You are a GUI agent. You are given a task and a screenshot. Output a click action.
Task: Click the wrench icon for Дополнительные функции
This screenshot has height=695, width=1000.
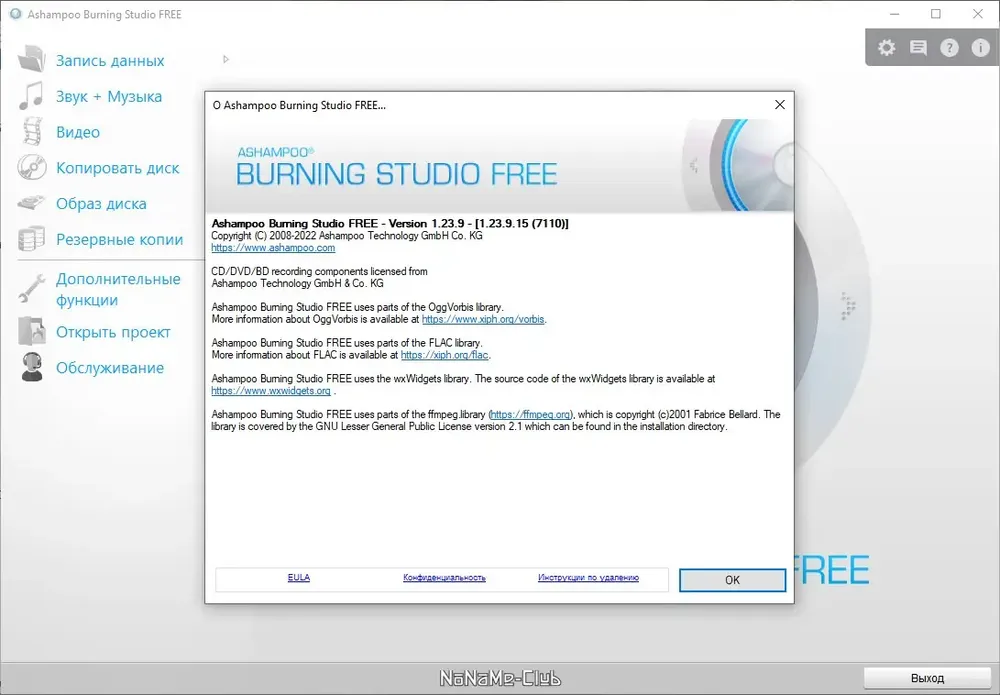click(31, 288)
